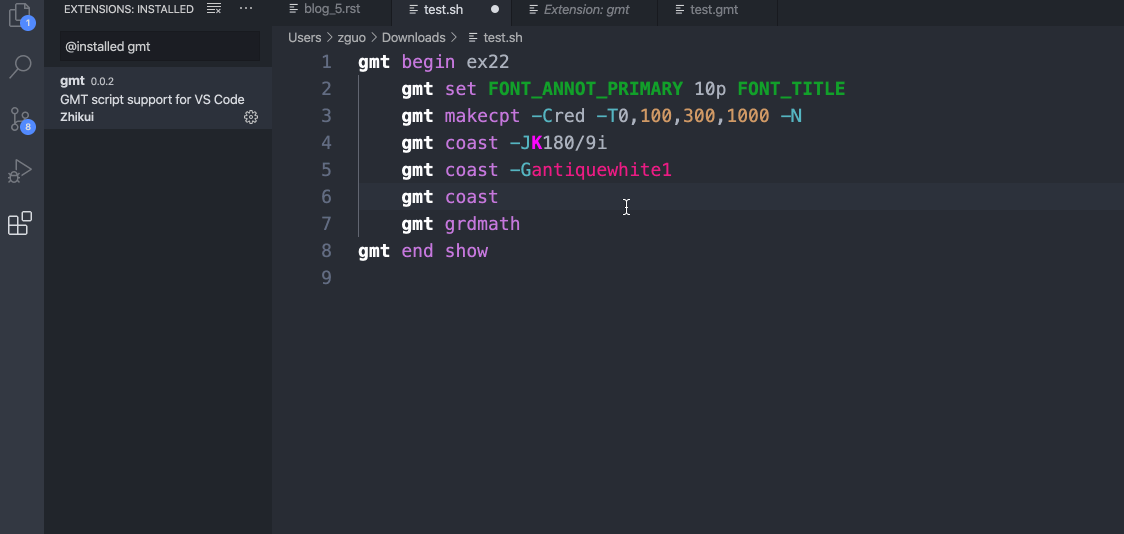The height and width of the screenshot is (534, 1124).
Task: Click FONT_TITLE on line 2
Action: click(x=791, y=89)
